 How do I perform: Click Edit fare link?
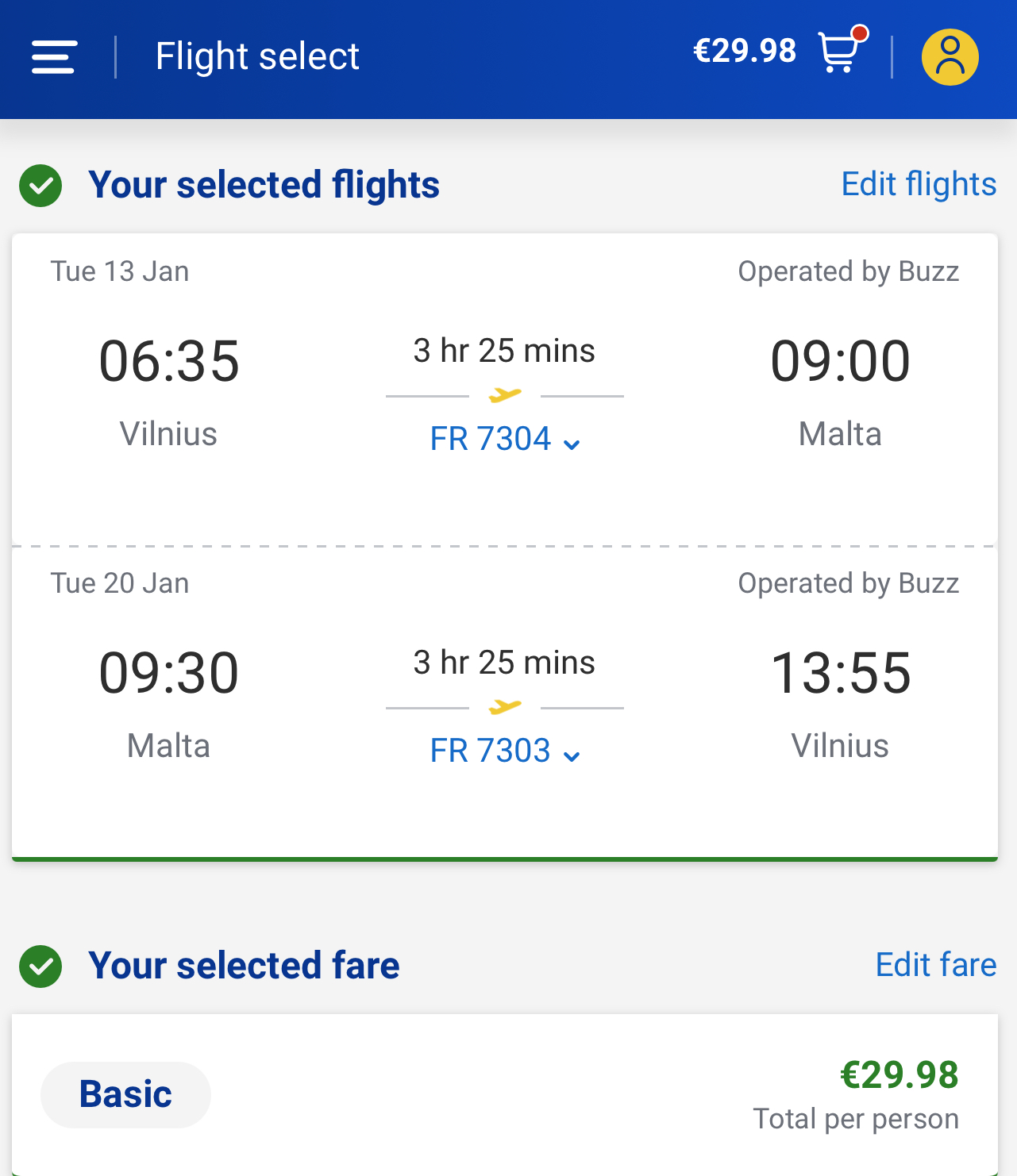click(935, 965)
